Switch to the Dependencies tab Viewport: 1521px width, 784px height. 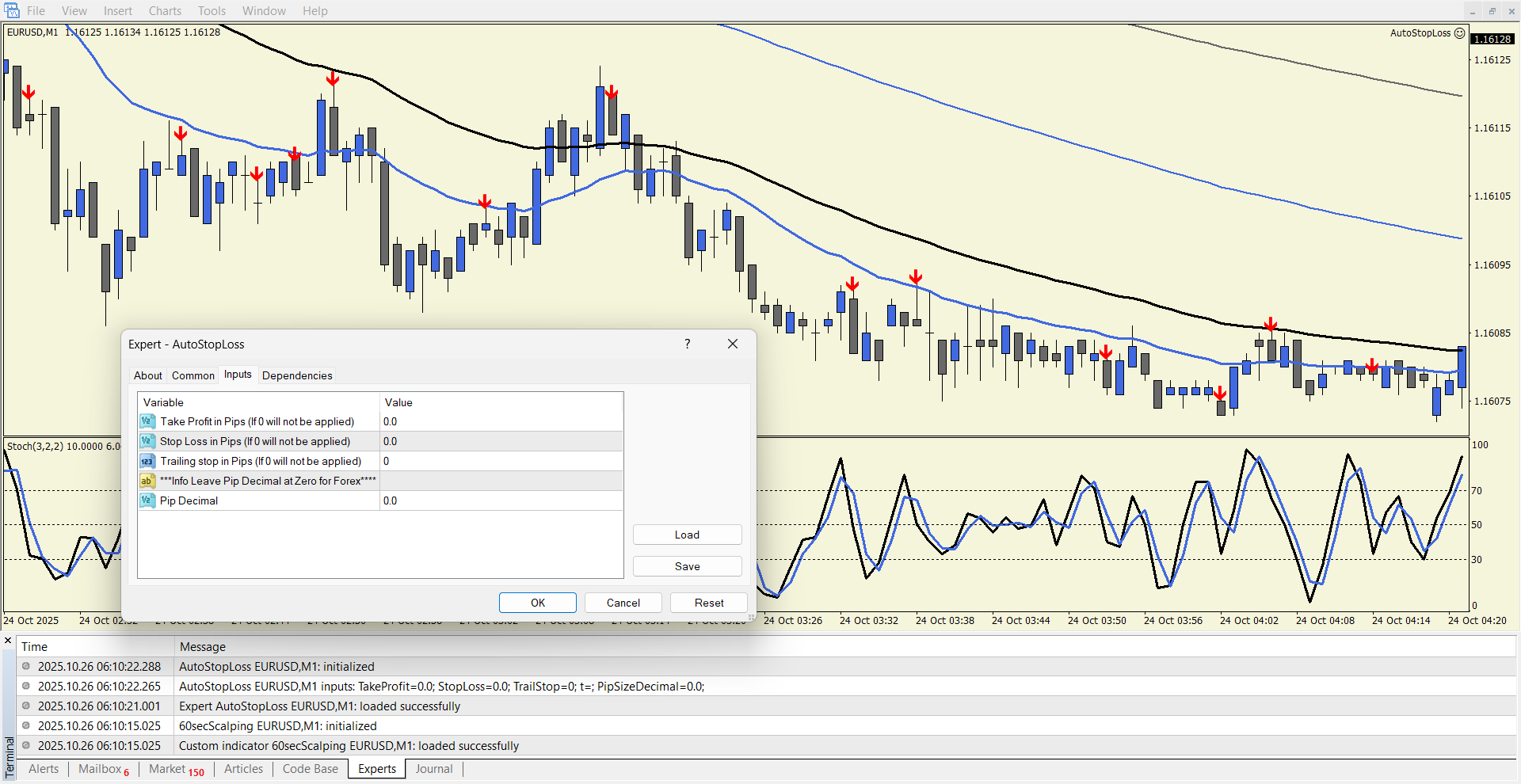point(297,375)
